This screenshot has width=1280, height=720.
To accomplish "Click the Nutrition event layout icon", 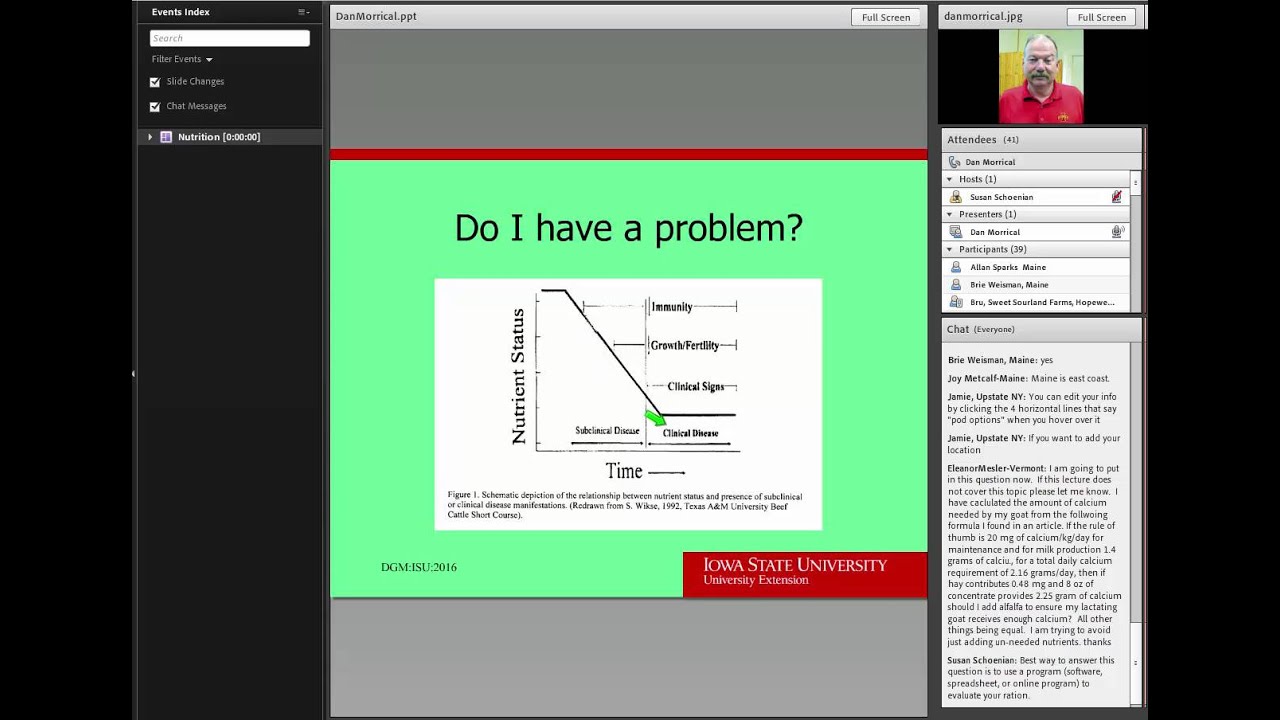I will pos(166,137).
